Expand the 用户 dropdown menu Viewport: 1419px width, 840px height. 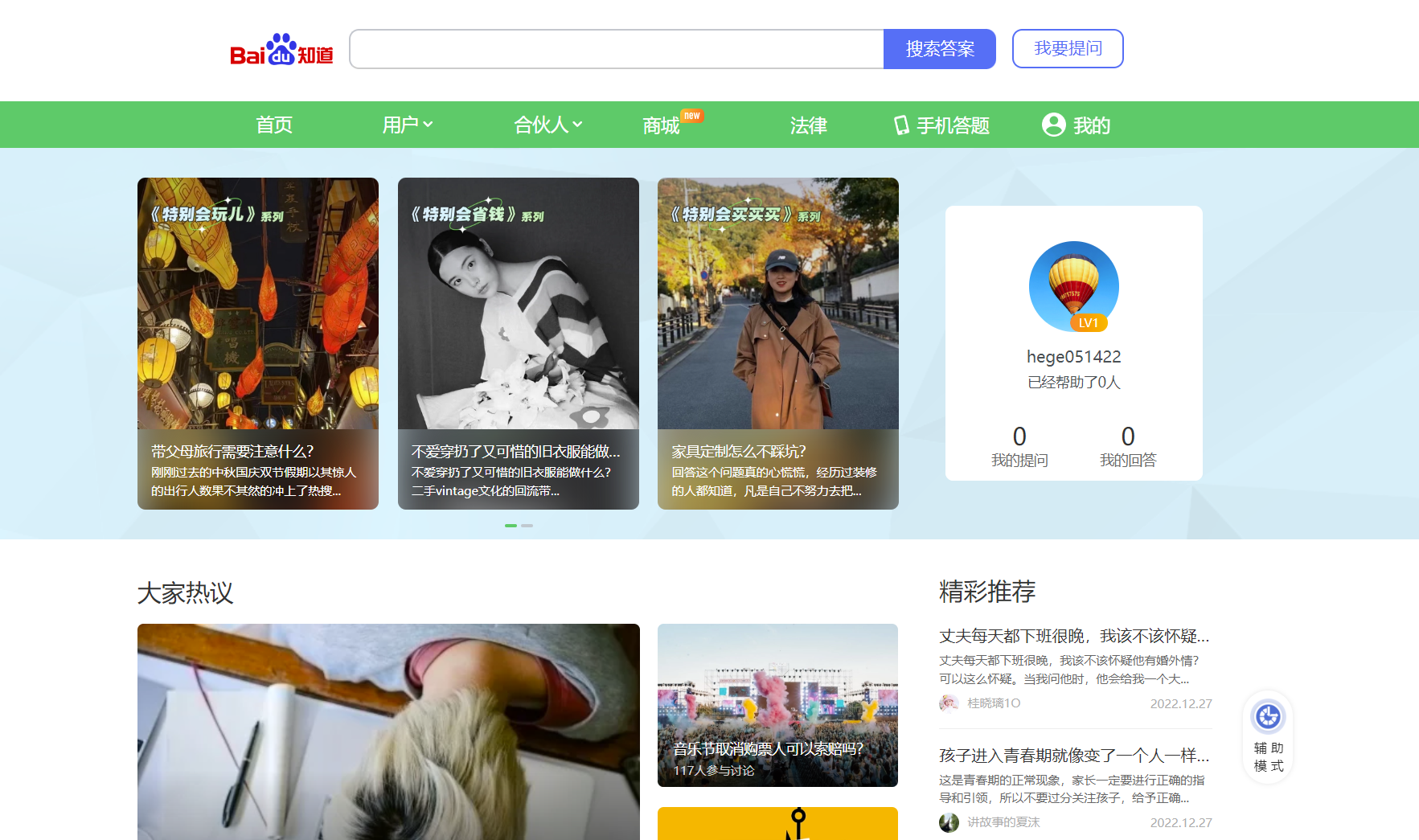click(408, 125)
